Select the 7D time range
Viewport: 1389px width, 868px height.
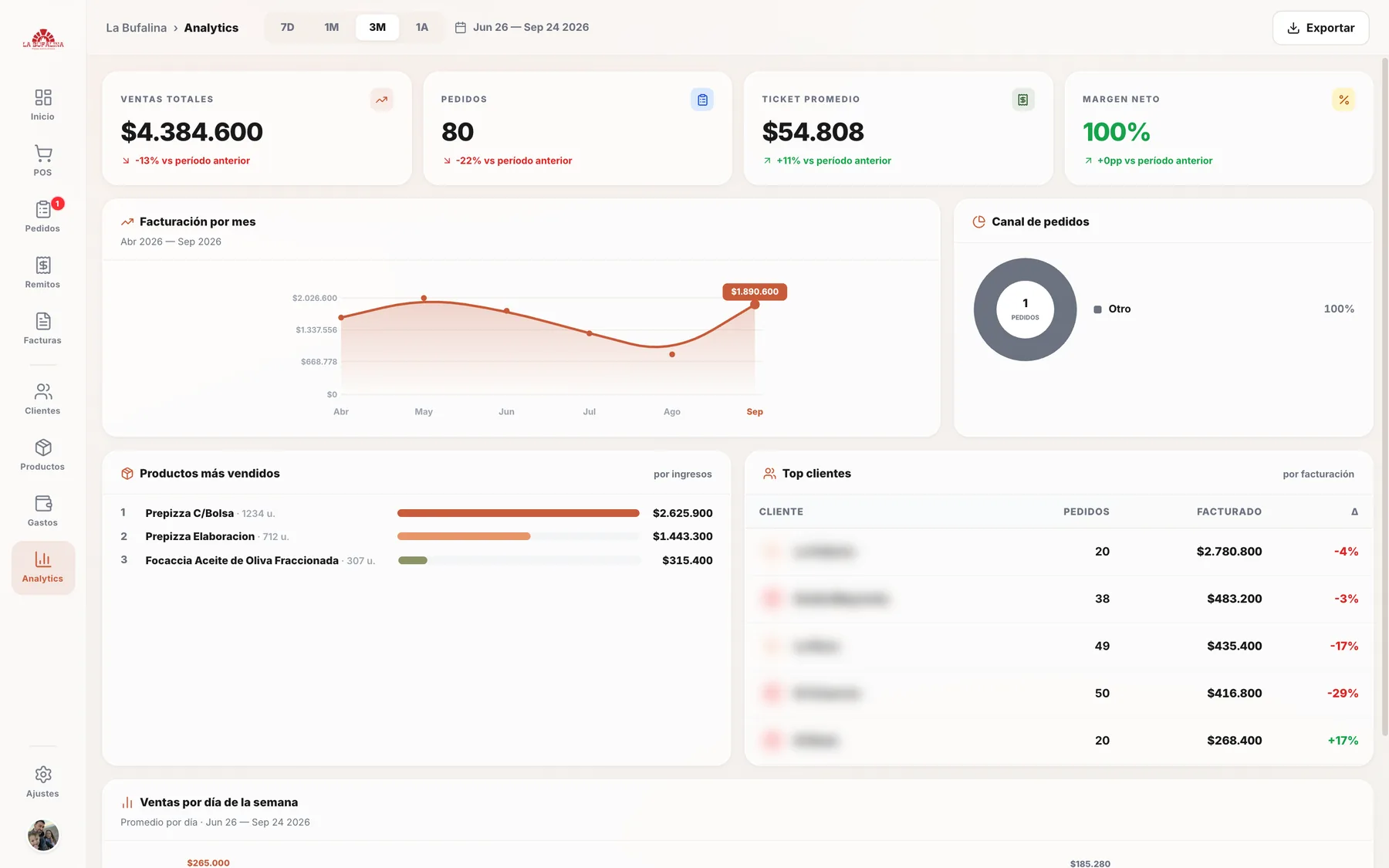(287, 27)
